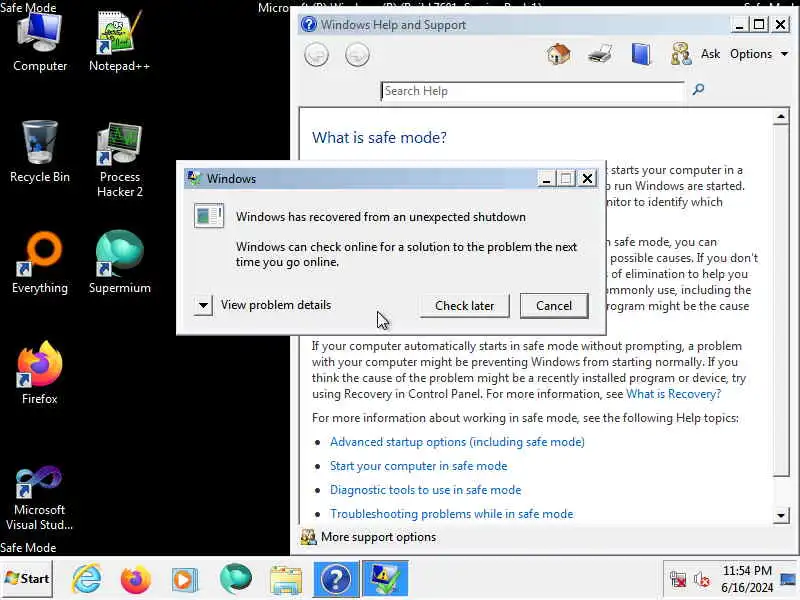Print the current help topic
This screenshot has height=600, width=800.
[599, 54]
